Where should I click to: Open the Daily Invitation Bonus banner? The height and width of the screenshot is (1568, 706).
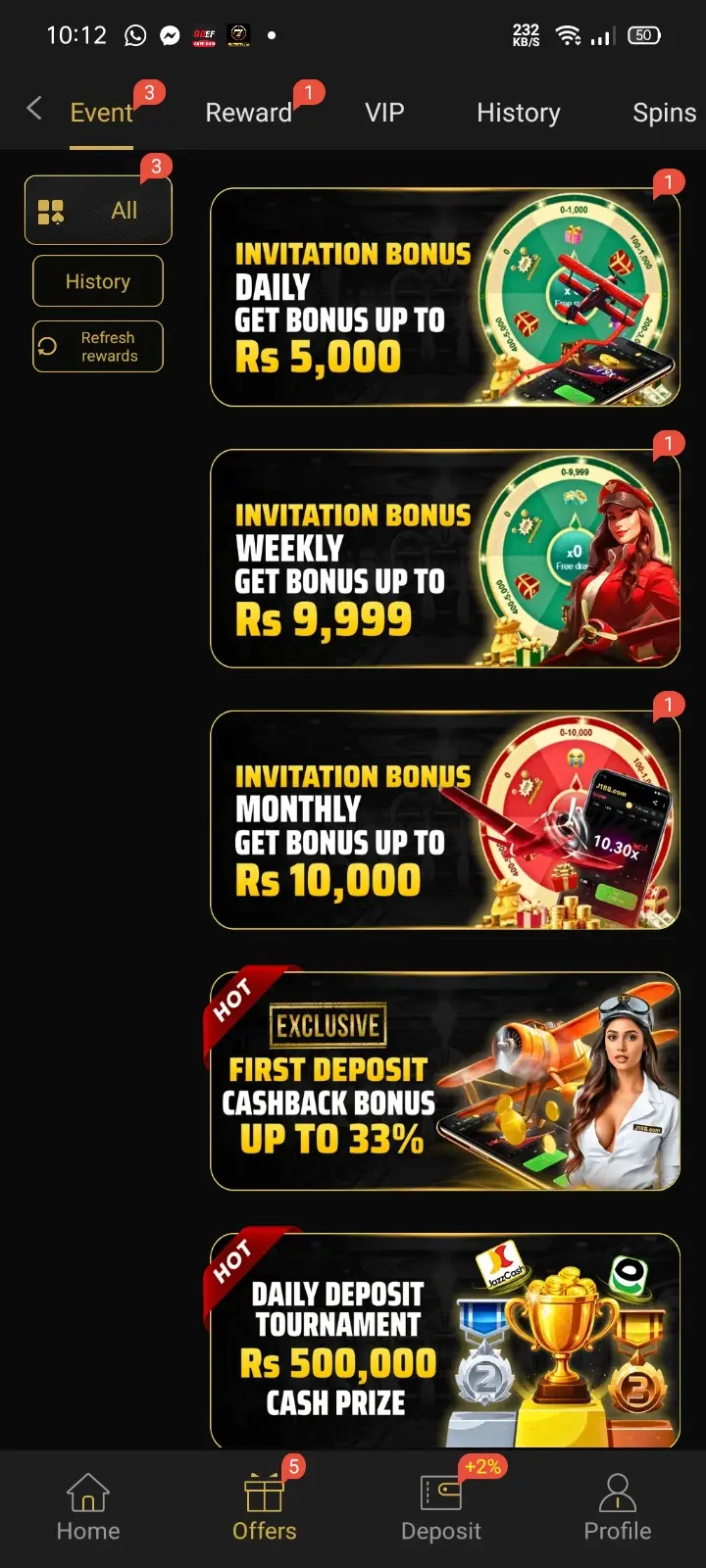coord(445,297)
